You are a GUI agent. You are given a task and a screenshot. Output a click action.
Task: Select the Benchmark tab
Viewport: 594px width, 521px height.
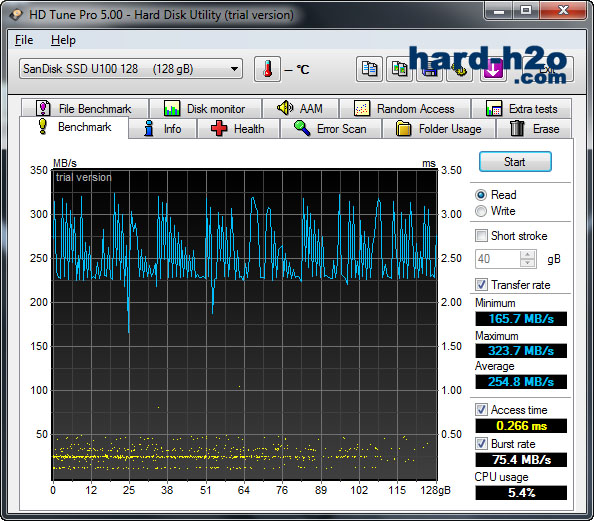coord(74,127)
